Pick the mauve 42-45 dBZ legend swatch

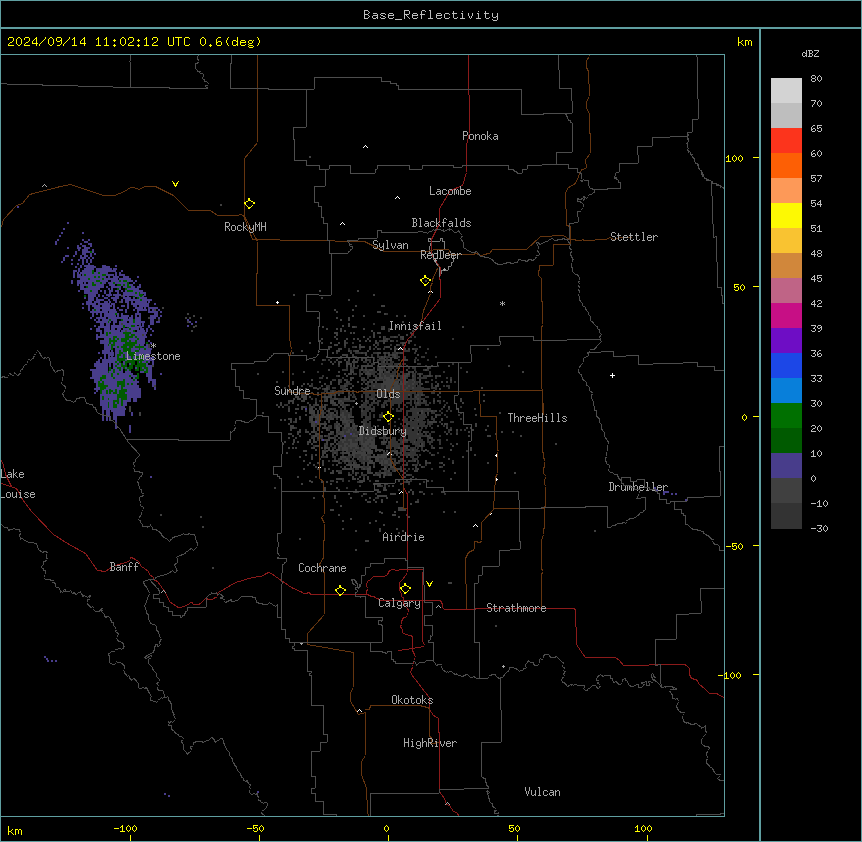tap(786, 291)
